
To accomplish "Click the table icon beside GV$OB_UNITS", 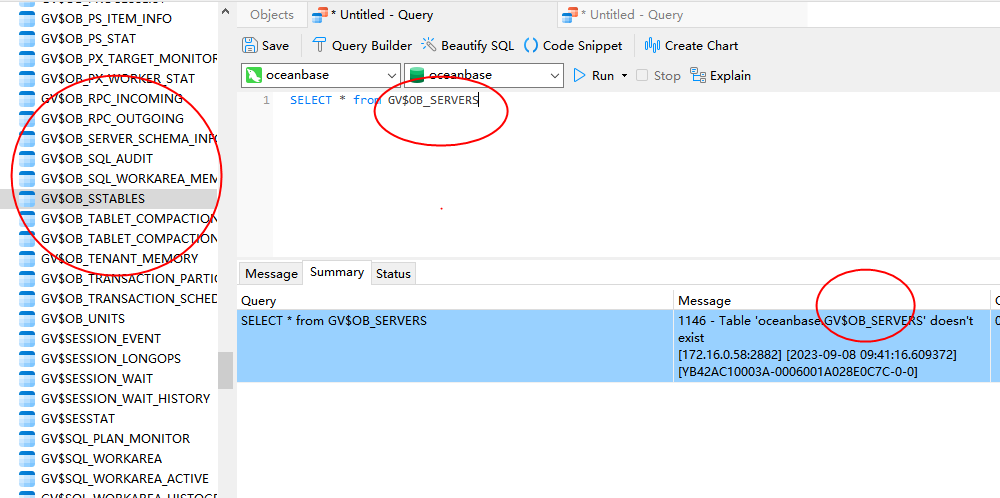I will click(27, 318).
